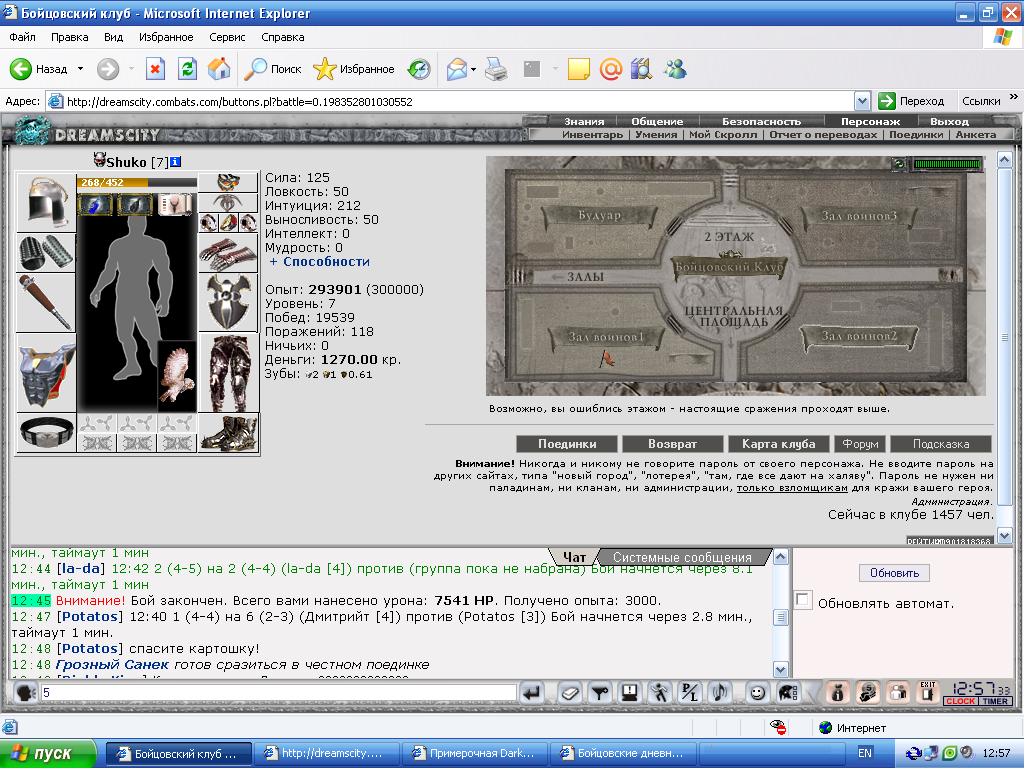Open the Back button history dropdown arrow
1026x769 pixels.
80,69
